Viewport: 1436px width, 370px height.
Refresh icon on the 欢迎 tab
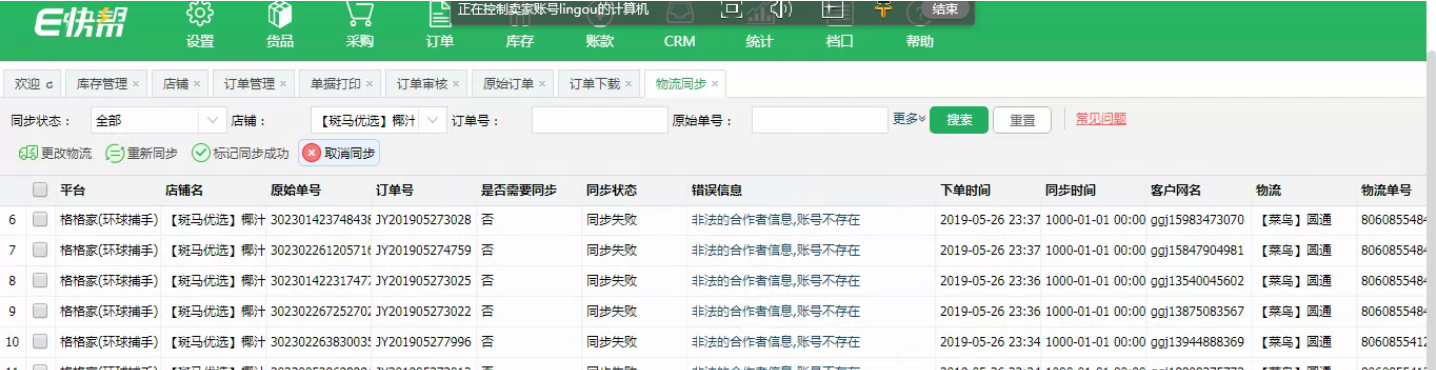[50, 85]
